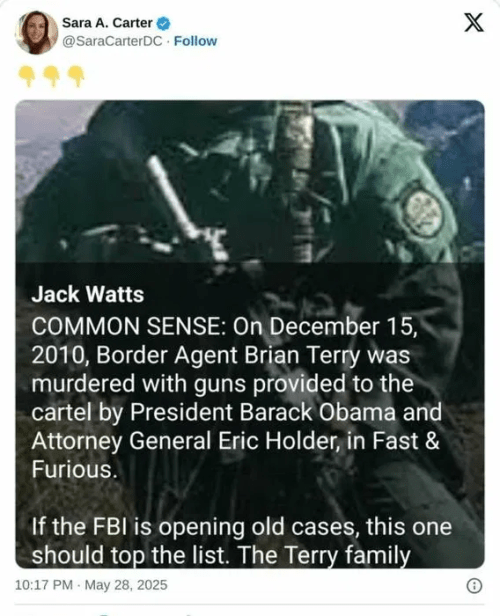Image resolution: width=500 pixels, height=616 pixels.
Task: Open the Sara A. Carter display name
Action: tap(107, 23)
